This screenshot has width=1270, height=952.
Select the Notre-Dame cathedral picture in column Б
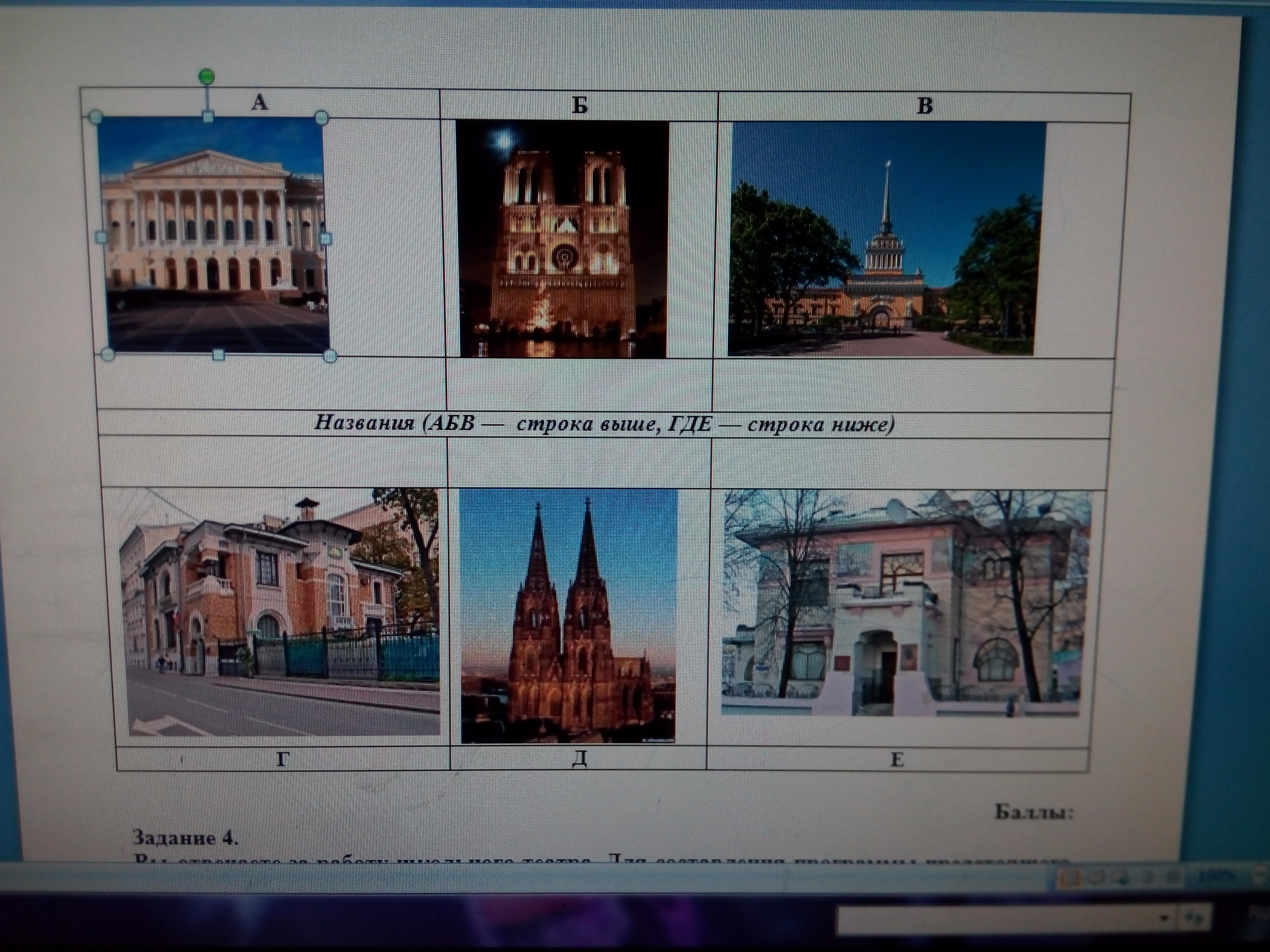(563, 239)
